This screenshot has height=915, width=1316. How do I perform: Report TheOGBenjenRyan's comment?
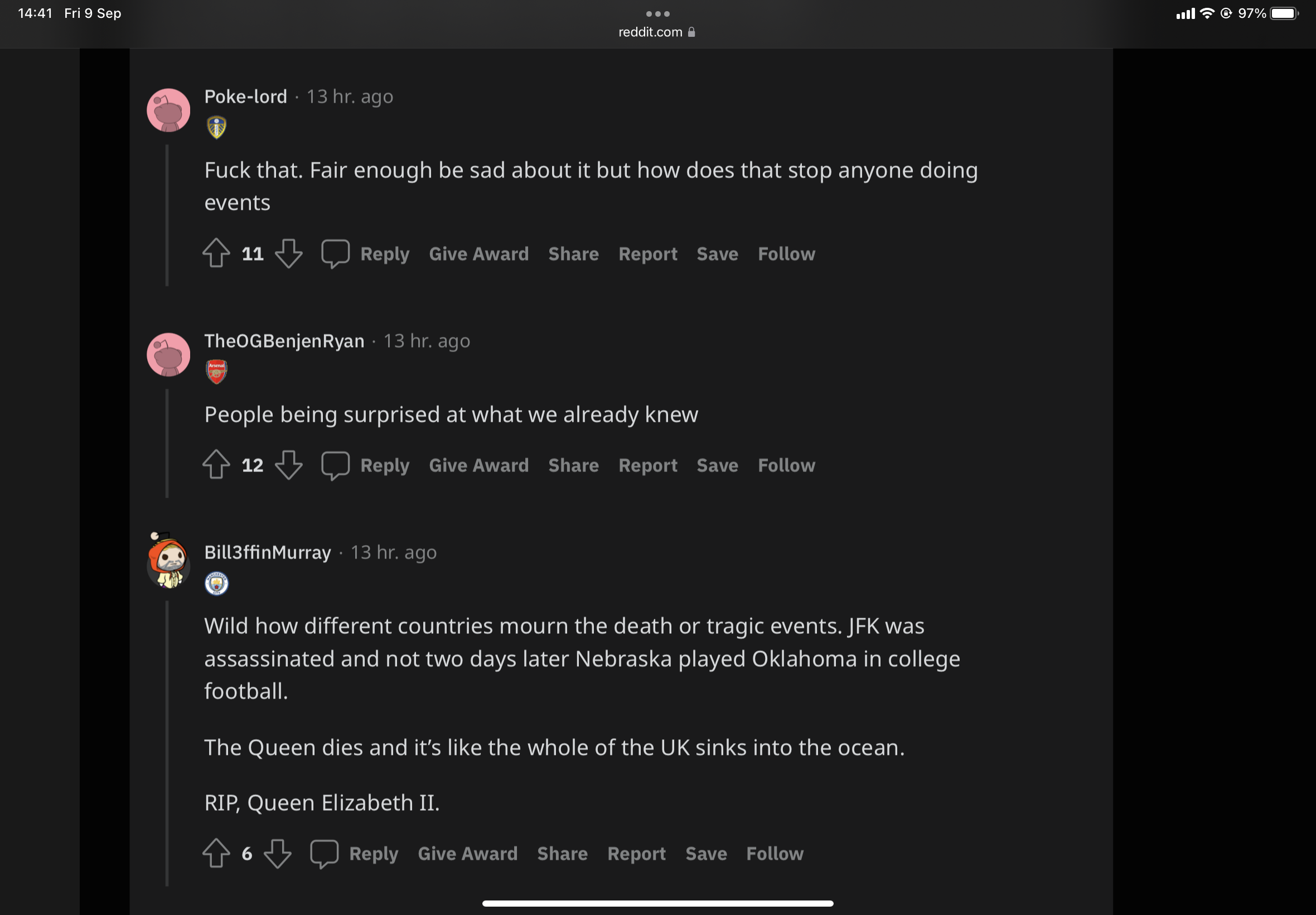click(647, 465)
